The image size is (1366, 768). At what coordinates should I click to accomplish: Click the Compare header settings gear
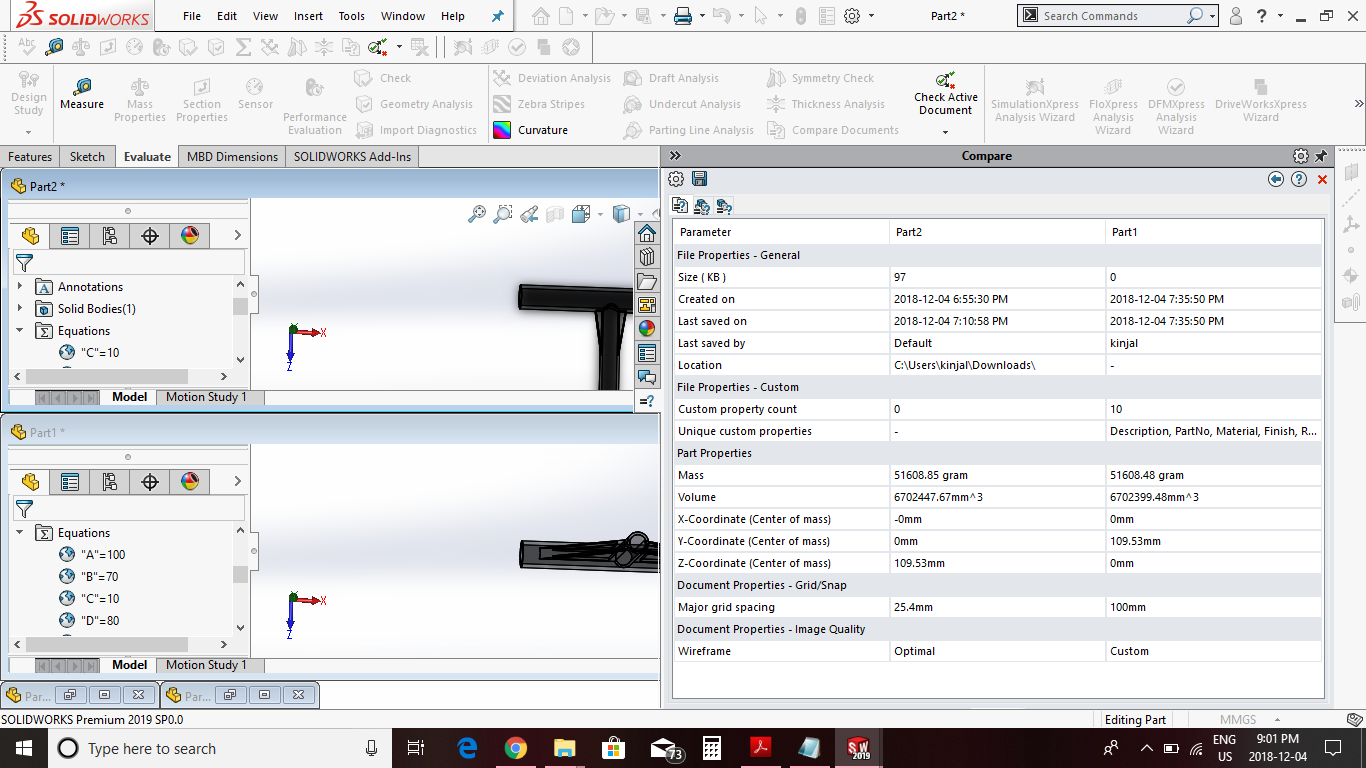coord(1300,156)
